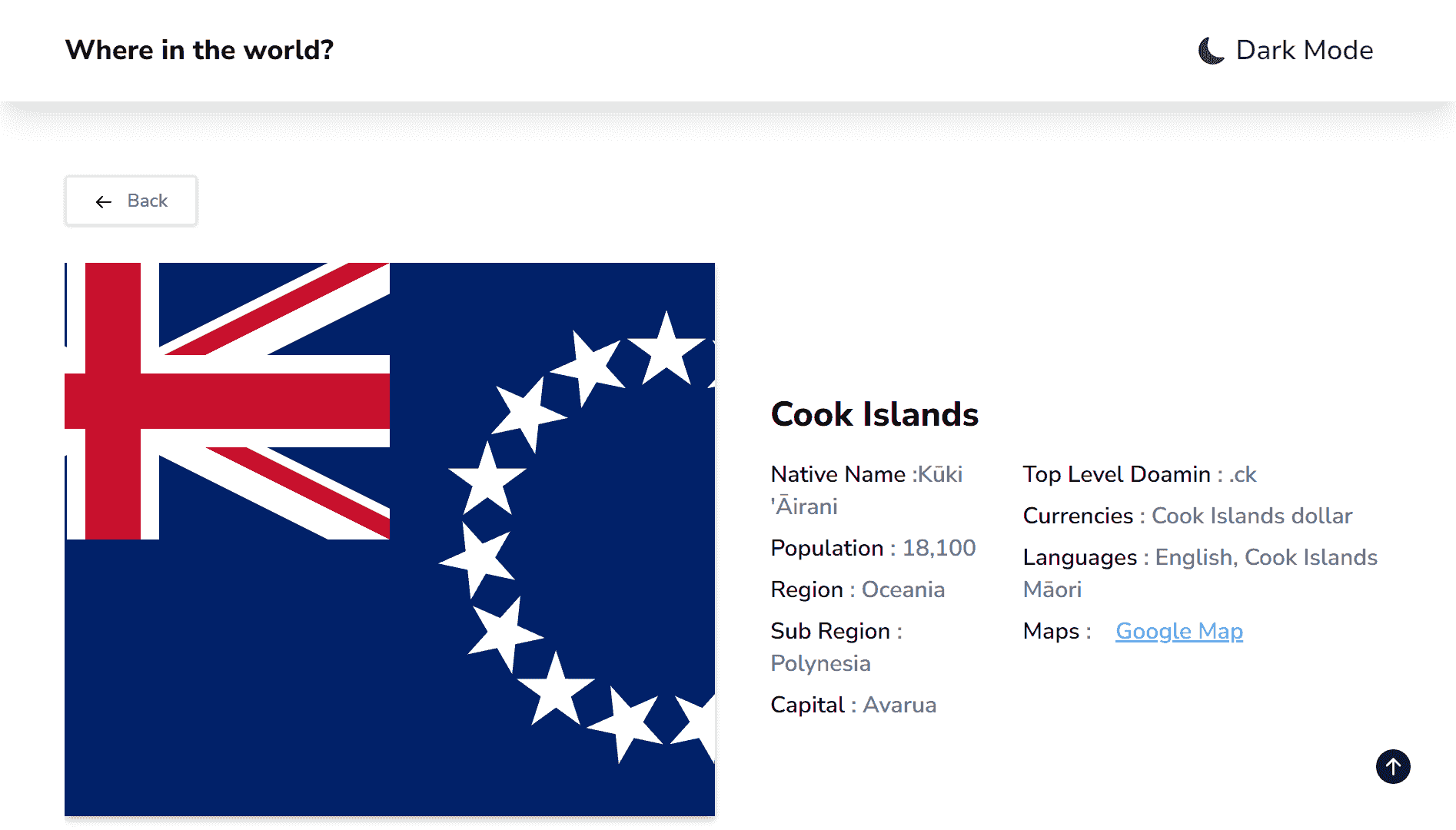The image size is (1456, 830).
Task: Click the Region Oceania text
Action: pos(858,589)
